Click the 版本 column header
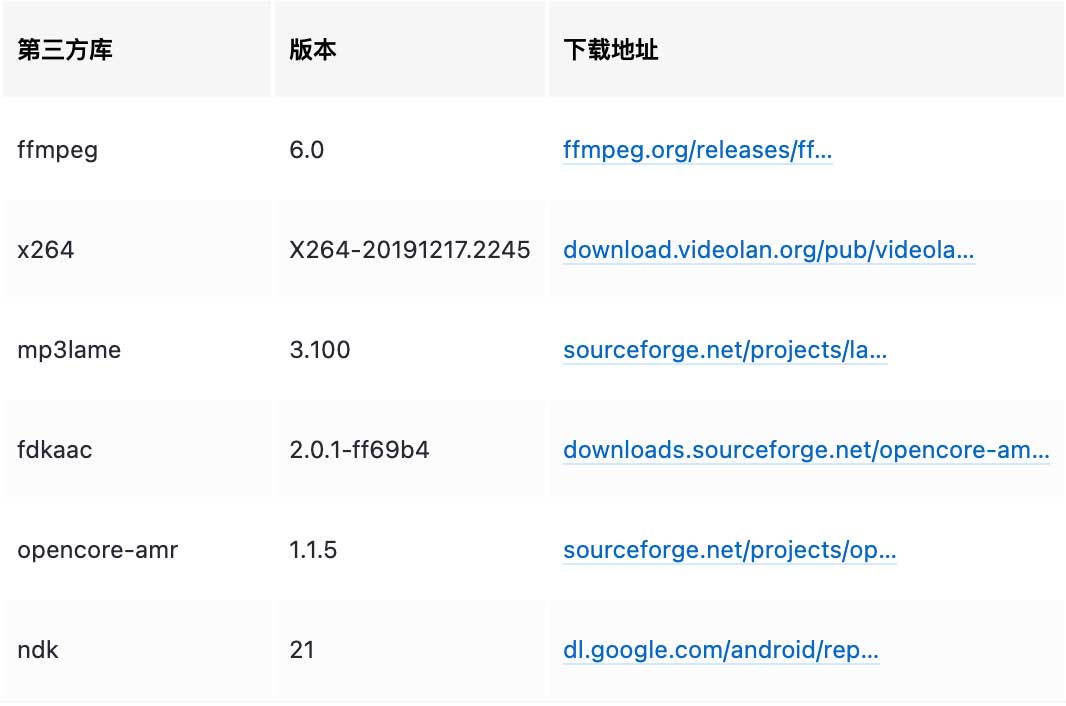 313,51
